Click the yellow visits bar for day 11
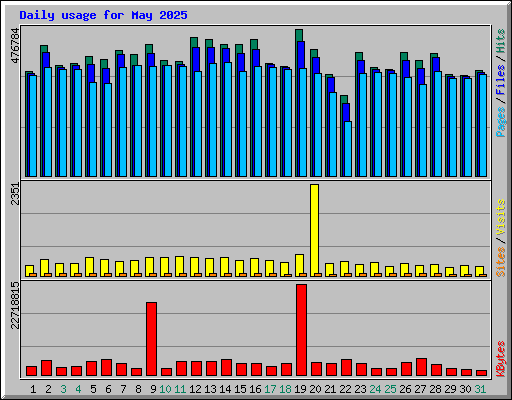Image resolution: width=512 pixels, height=400 pixels. (179, 266)
